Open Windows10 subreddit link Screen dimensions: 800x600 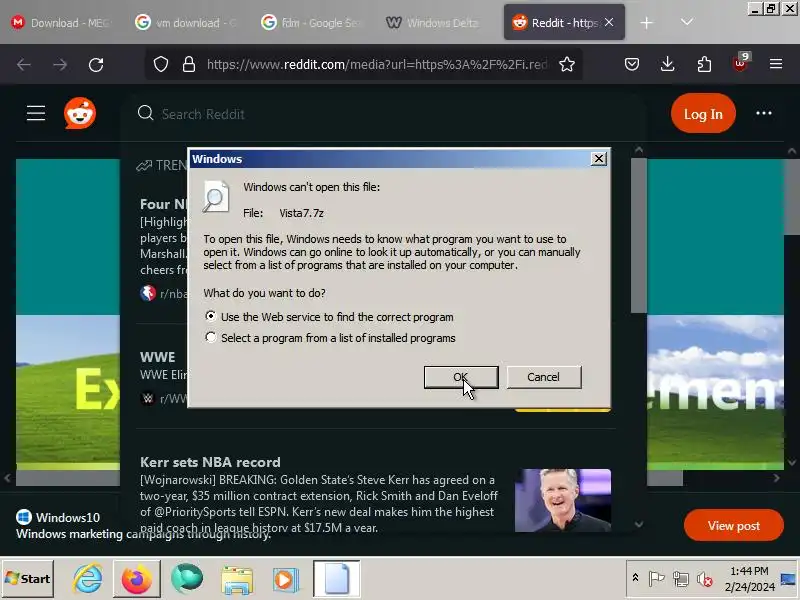point(58,517)
